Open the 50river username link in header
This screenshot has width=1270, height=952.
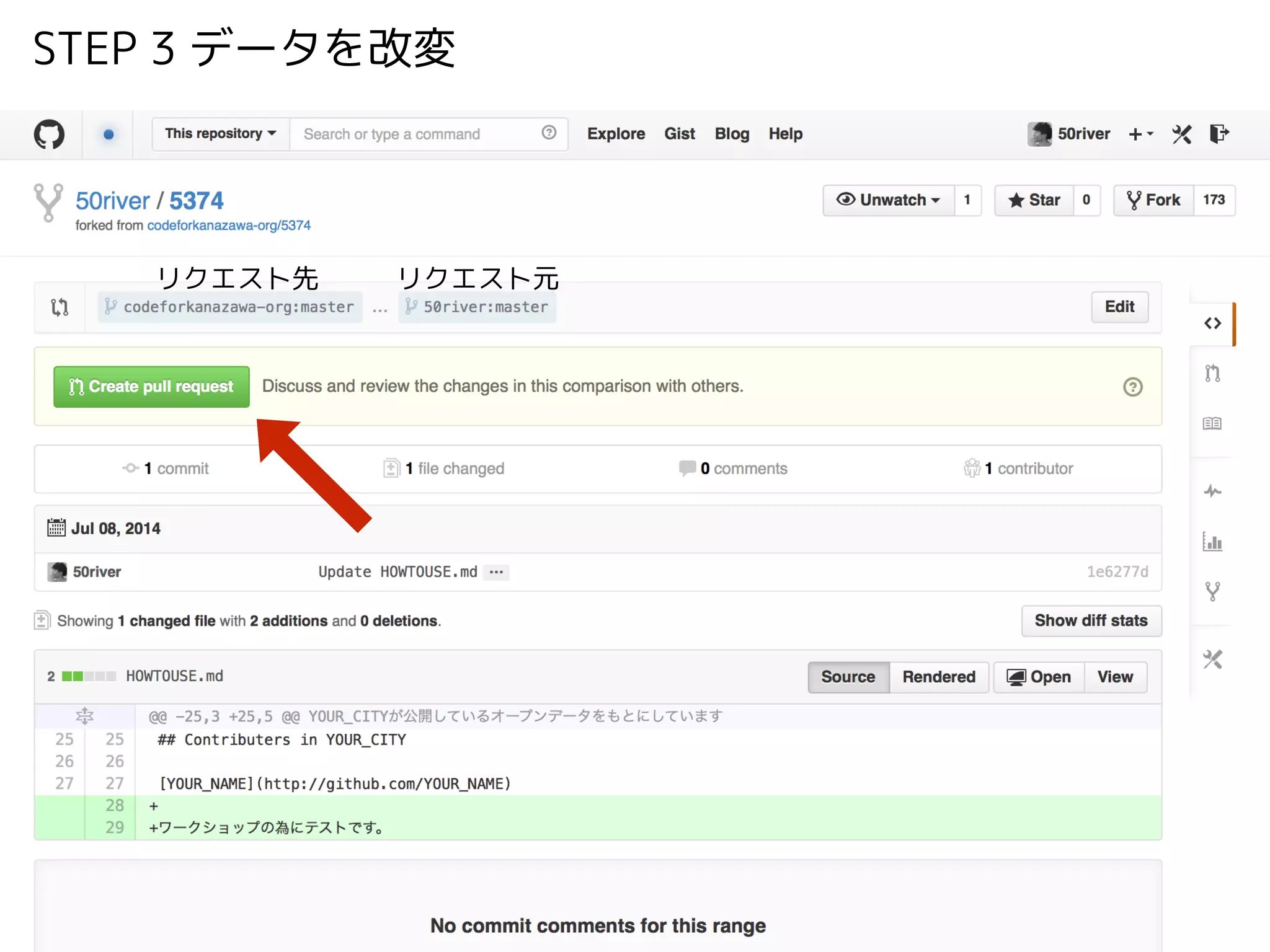tap(1084, 134)
